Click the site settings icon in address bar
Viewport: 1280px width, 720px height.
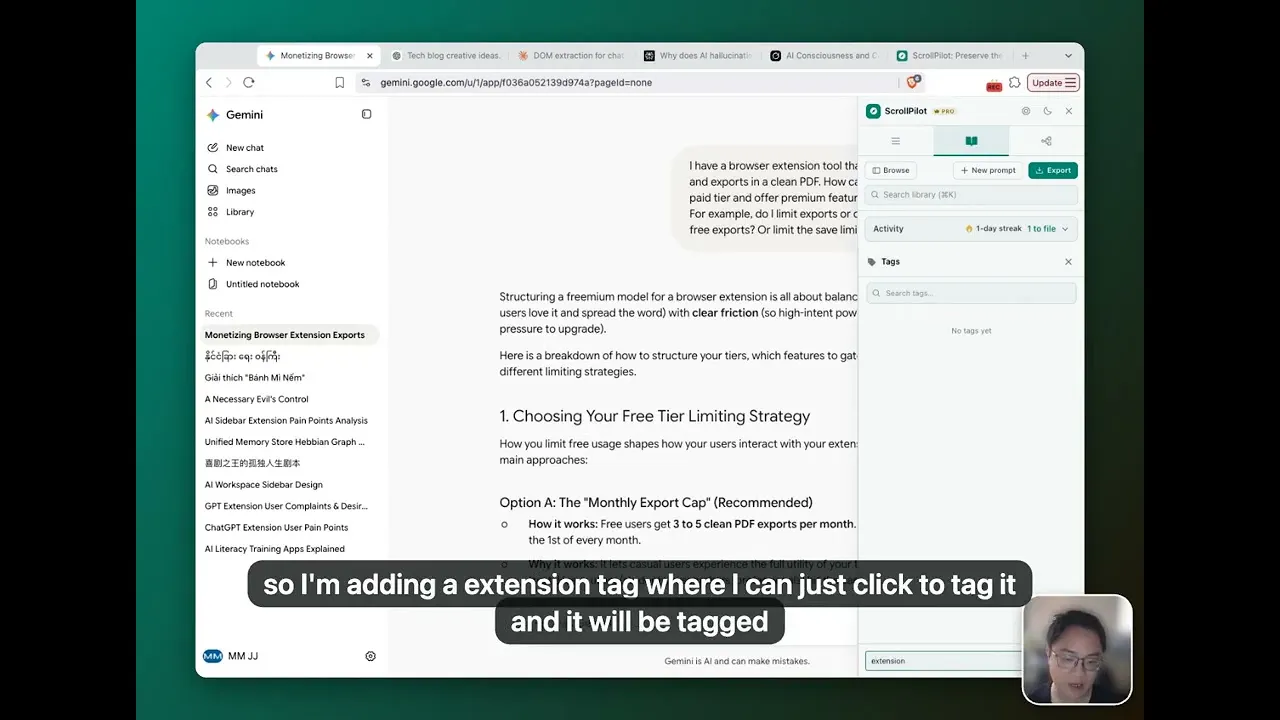click(x=366, y=83)
